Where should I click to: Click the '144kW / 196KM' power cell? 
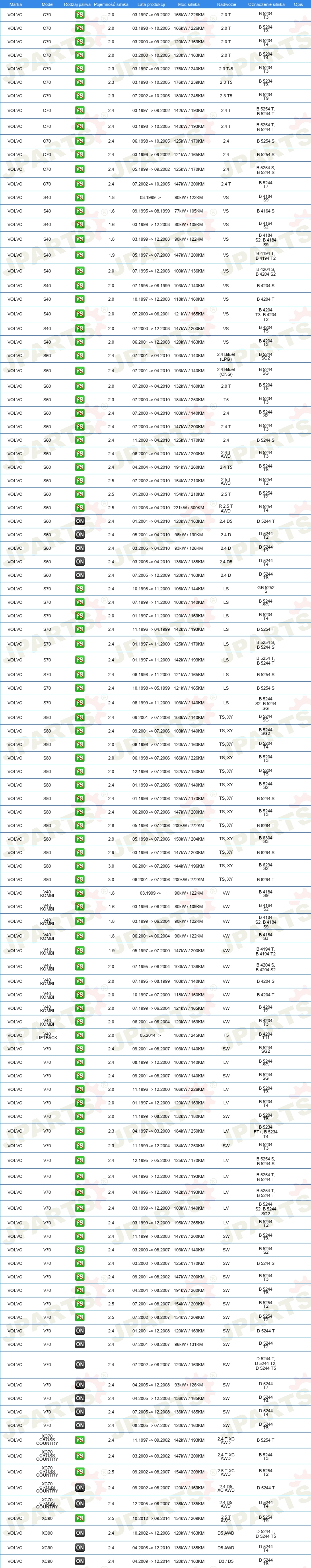(189, 866)
